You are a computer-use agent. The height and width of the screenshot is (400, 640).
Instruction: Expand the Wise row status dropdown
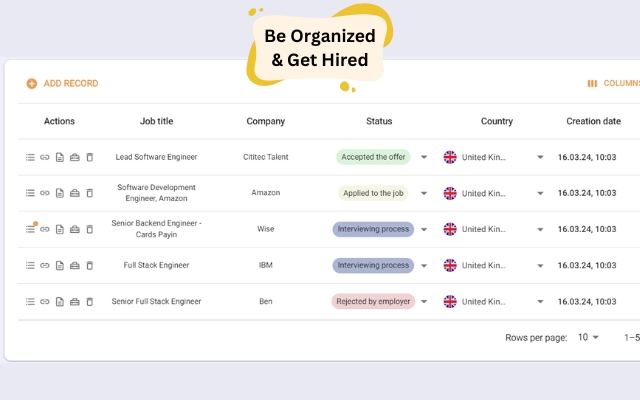(x=424, y=229)
